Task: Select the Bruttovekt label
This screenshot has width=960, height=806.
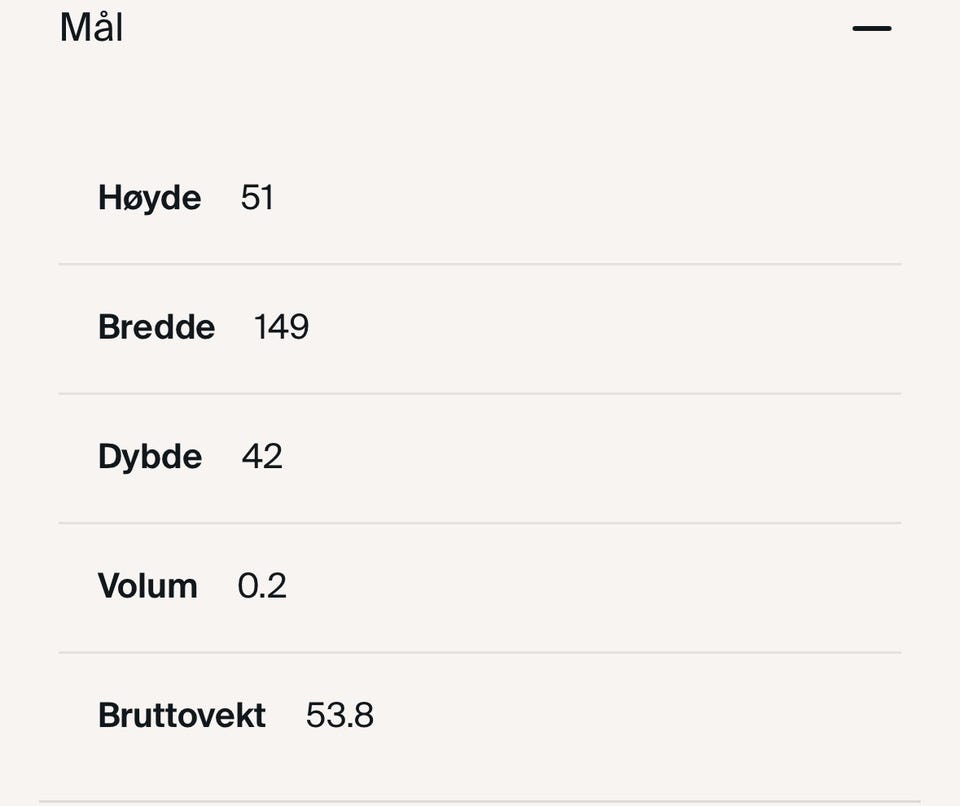Action: tap(182, 715)
